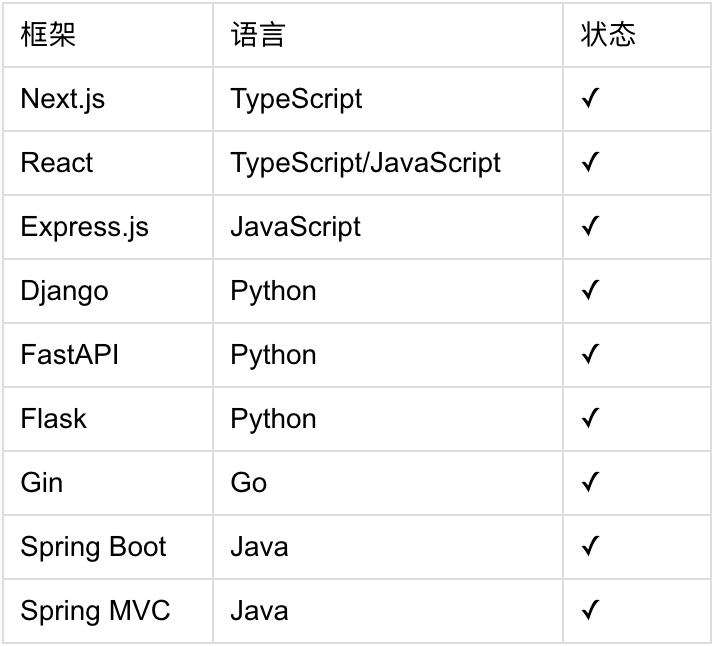Click the Spring MVC status checkmark
Image resolution: width=716 pixels, height=646 pixels.
[x=590, y=609]
